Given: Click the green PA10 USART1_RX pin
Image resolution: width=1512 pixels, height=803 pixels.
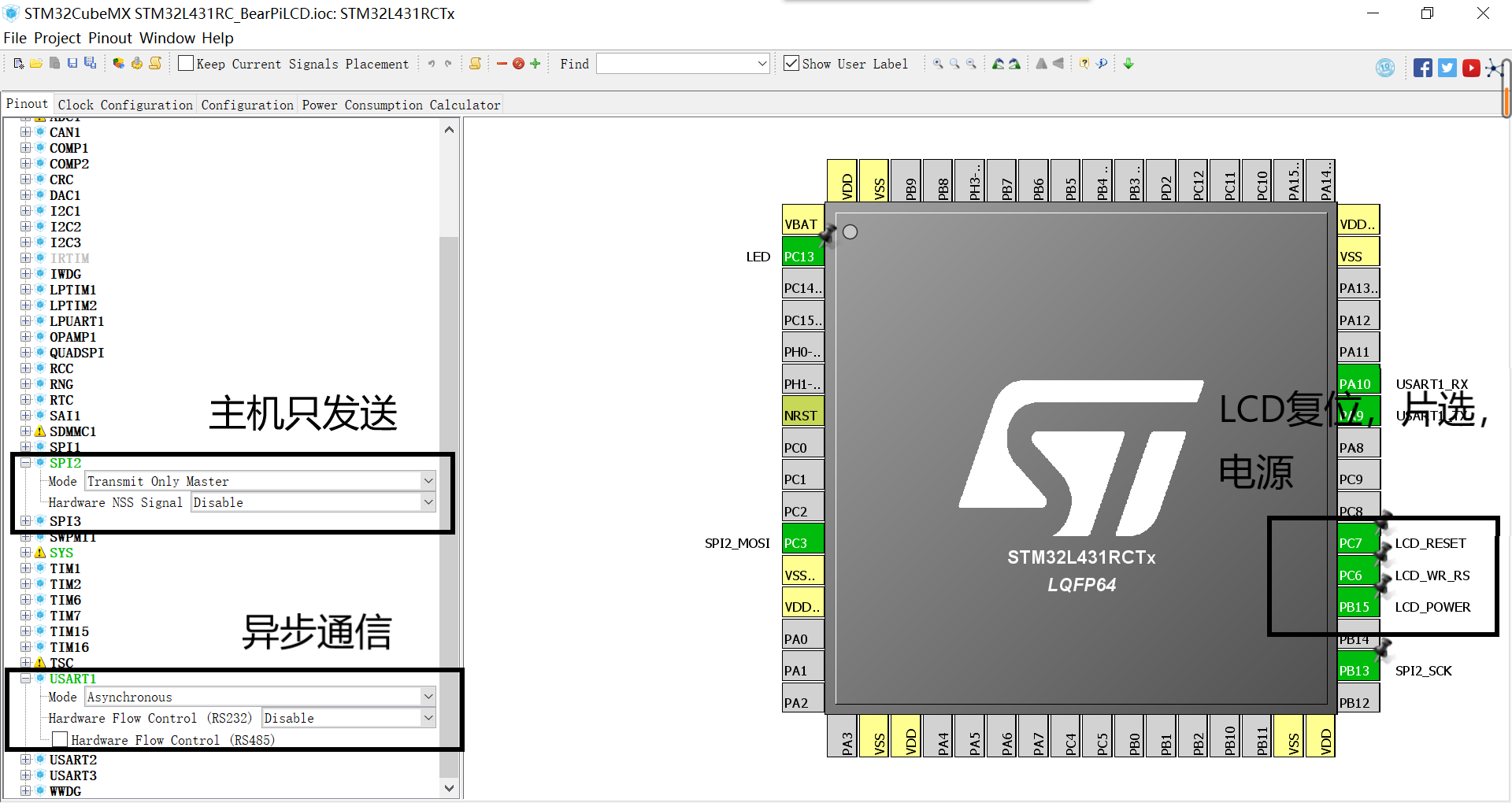Looking at the screenshot, I should click(x=1357, y=383).
